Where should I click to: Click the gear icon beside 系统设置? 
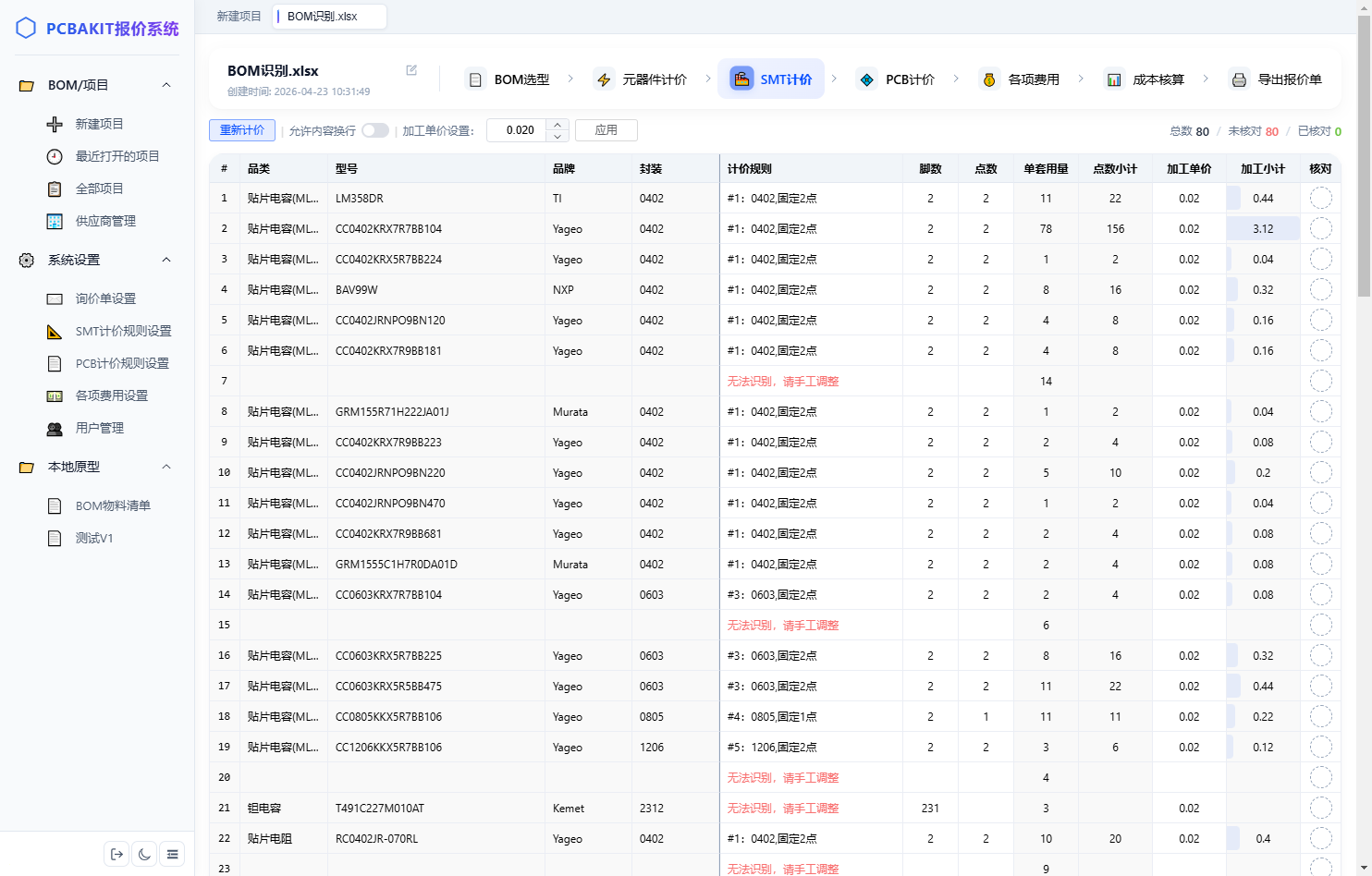tap(27, 261)
